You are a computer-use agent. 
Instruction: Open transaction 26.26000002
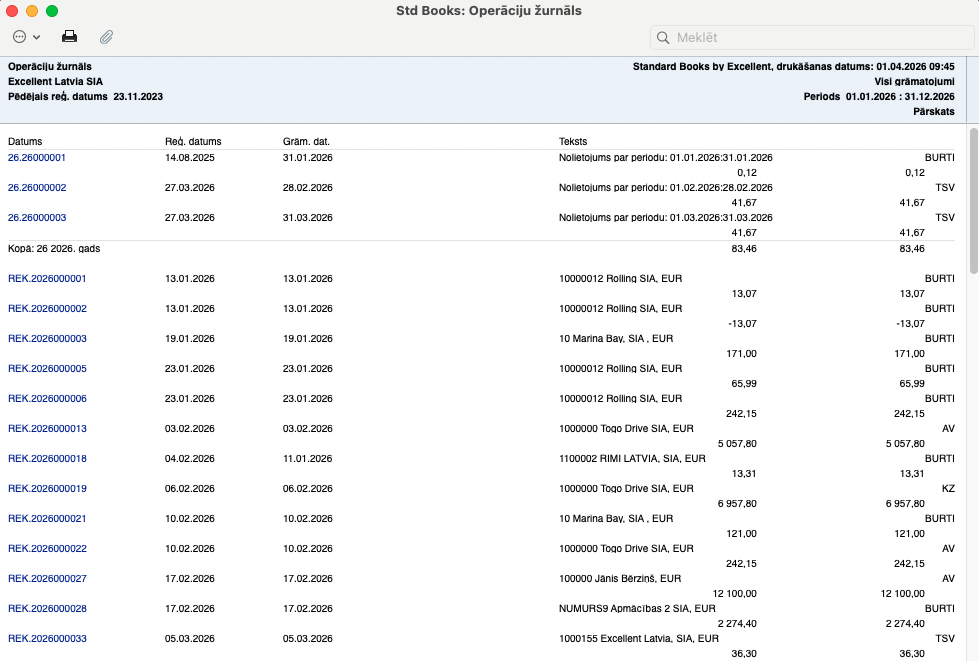[x=37, y=188]
